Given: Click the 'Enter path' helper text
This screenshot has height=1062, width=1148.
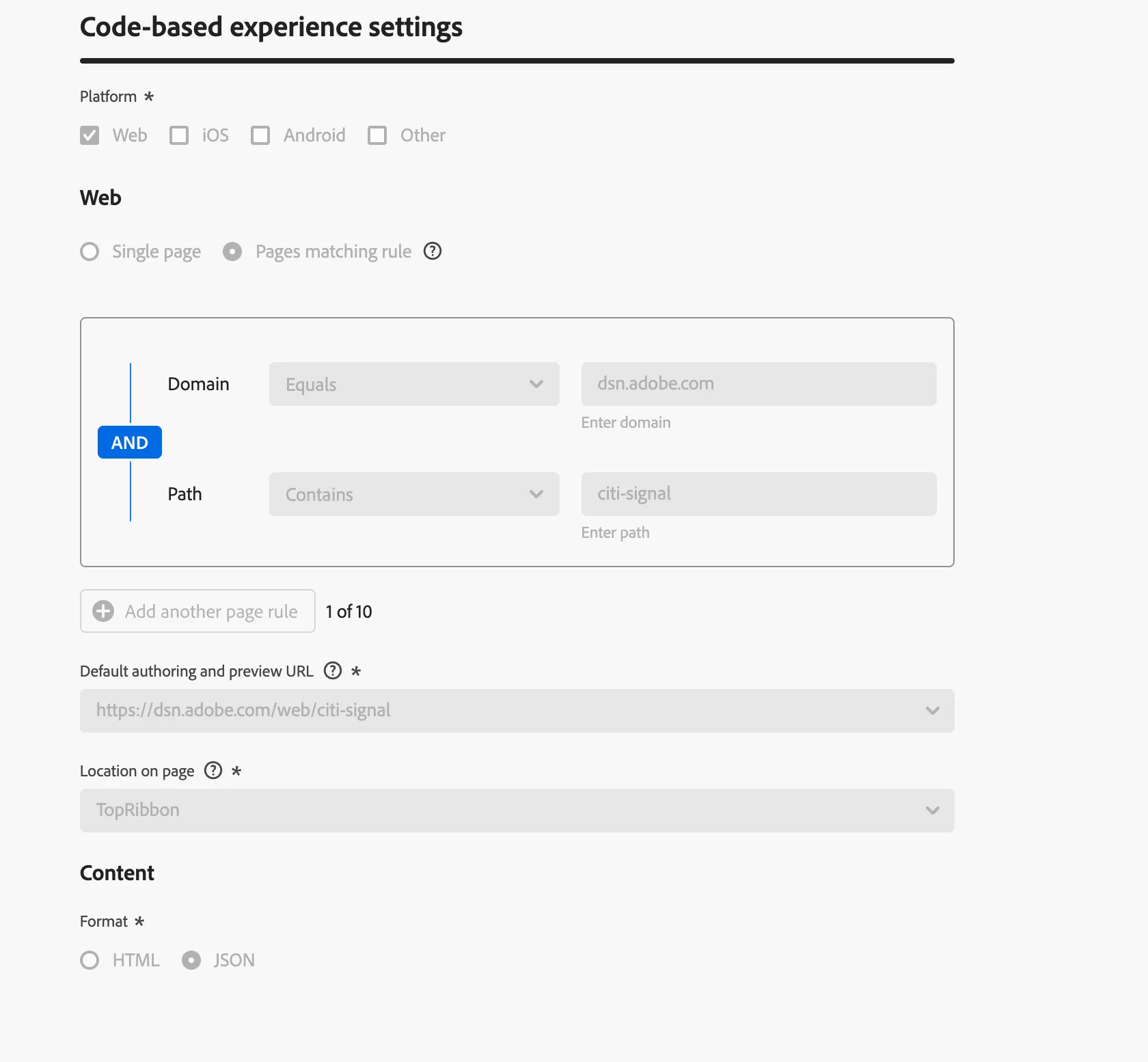Looking at the screenshot, I should pyautogui.click(x=616, y=532).
